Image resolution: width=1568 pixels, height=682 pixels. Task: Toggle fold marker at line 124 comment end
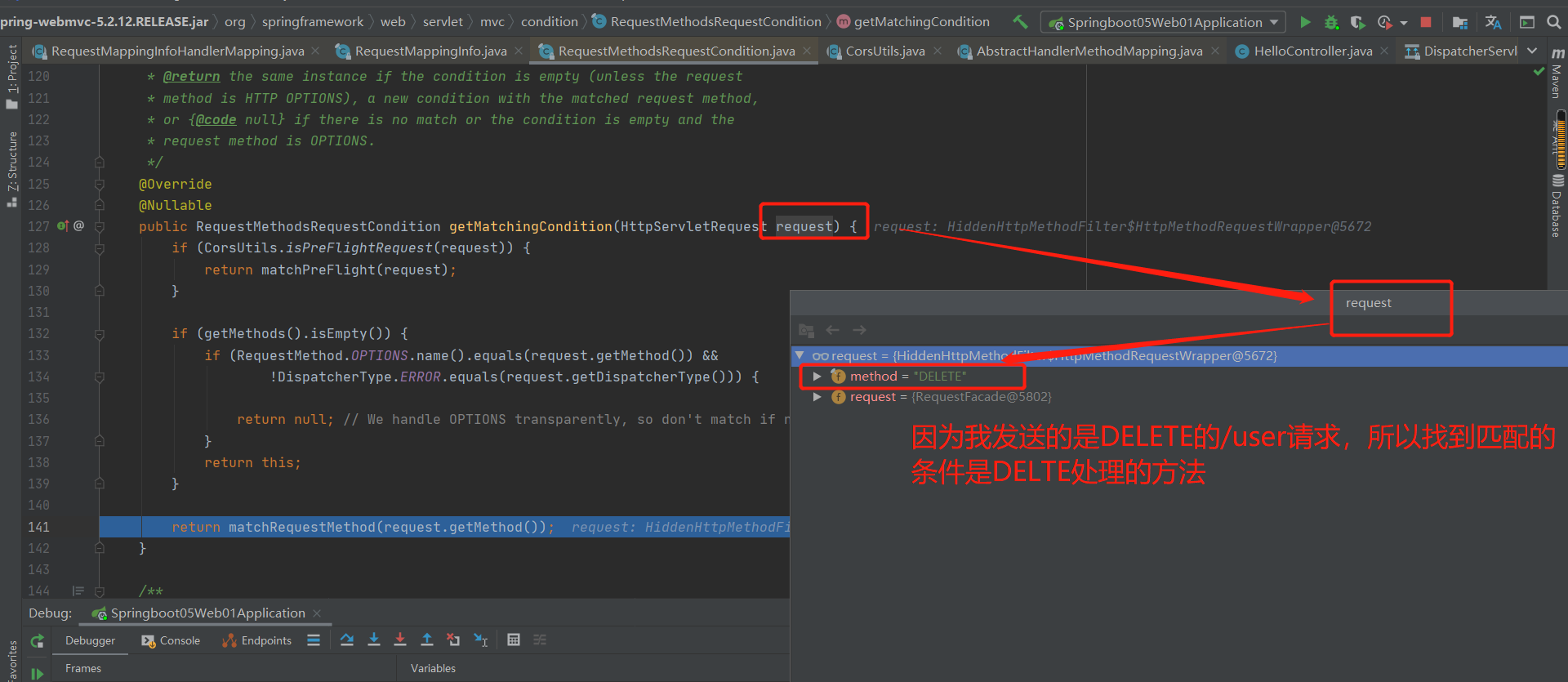click(100, 163)
